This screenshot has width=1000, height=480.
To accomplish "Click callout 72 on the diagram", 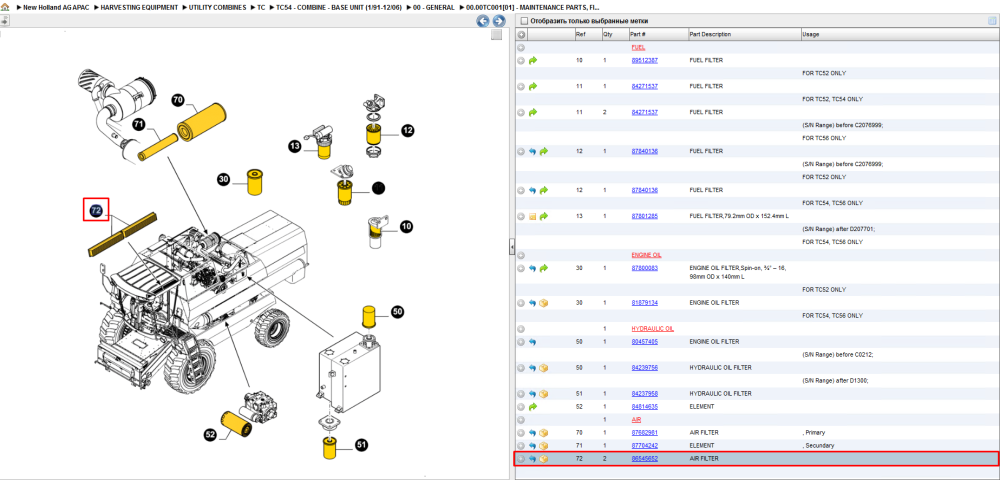I will pos(96,210).
